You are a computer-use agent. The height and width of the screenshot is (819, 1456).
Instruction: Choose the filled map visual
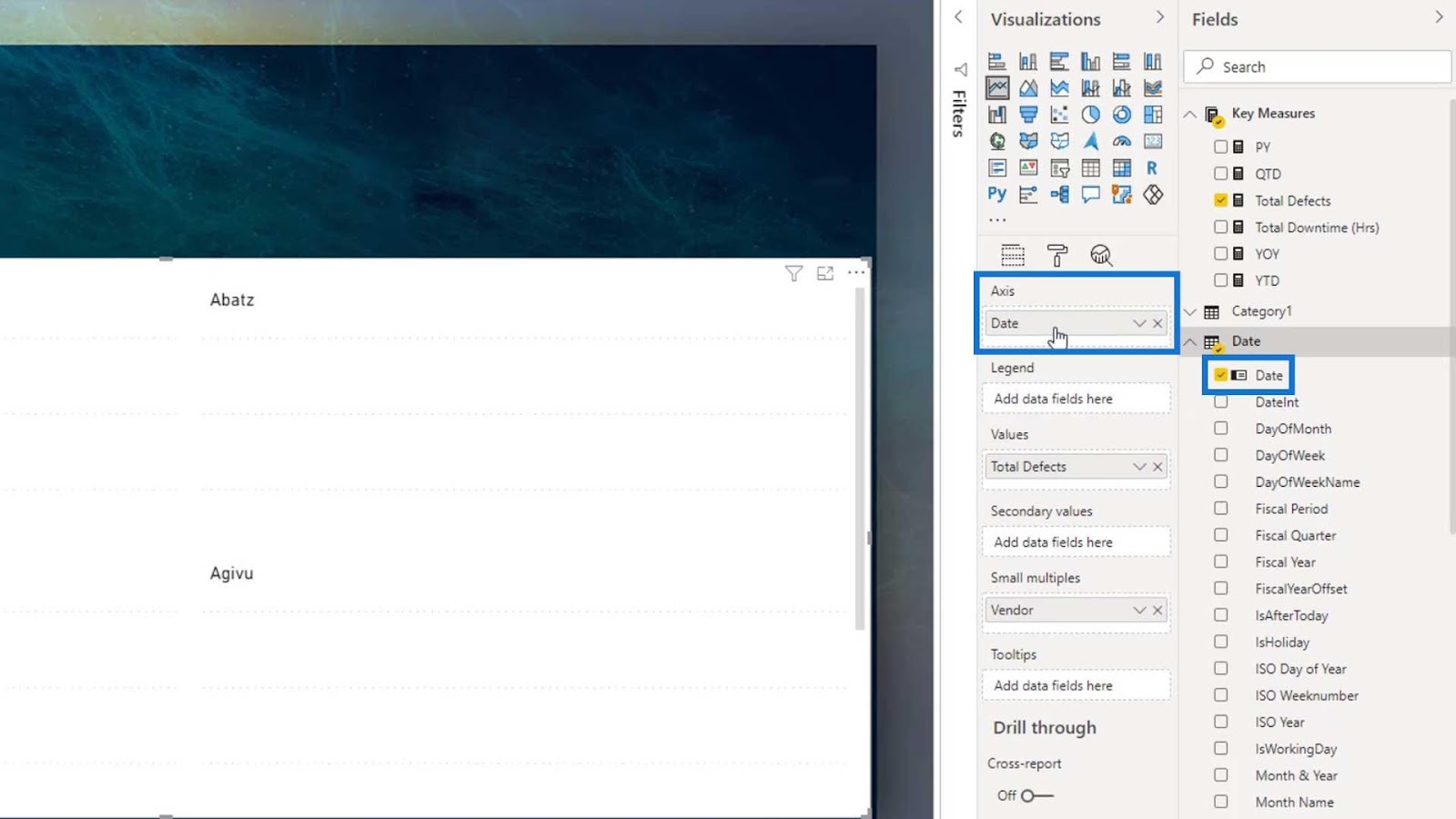pos(1028,141)
